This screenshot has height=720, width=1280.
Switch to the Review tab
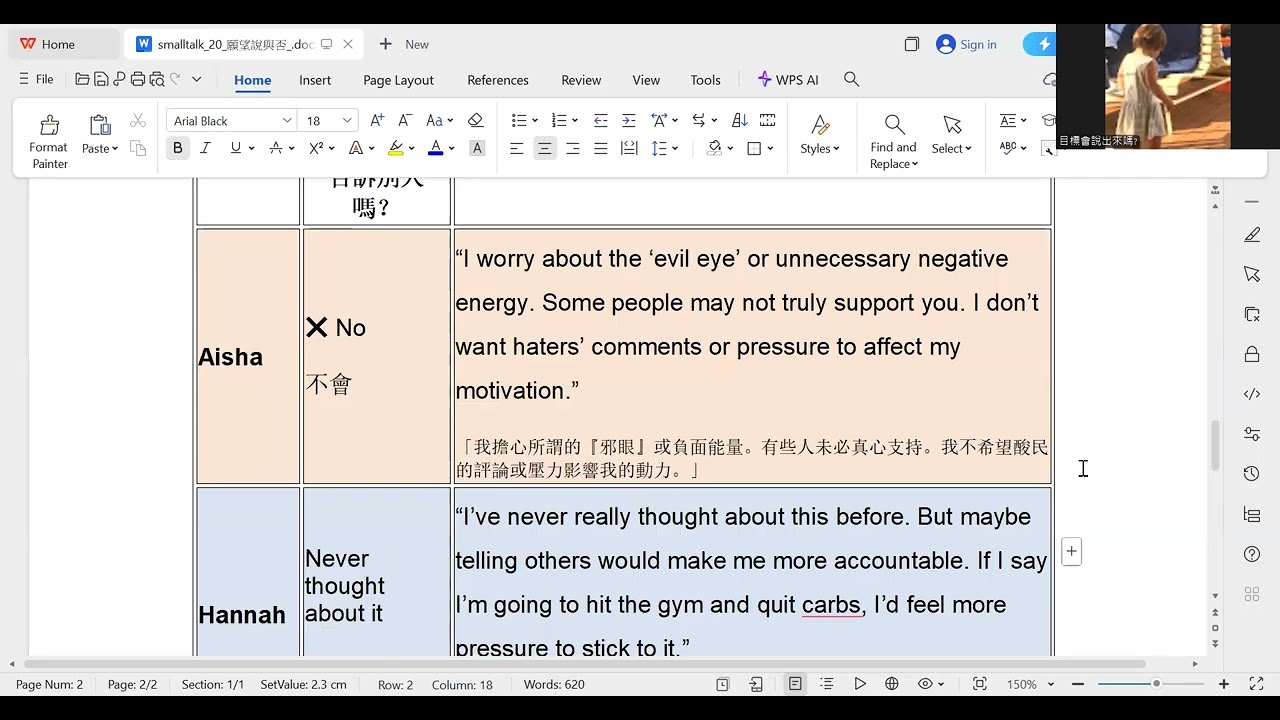pos(581,80)
